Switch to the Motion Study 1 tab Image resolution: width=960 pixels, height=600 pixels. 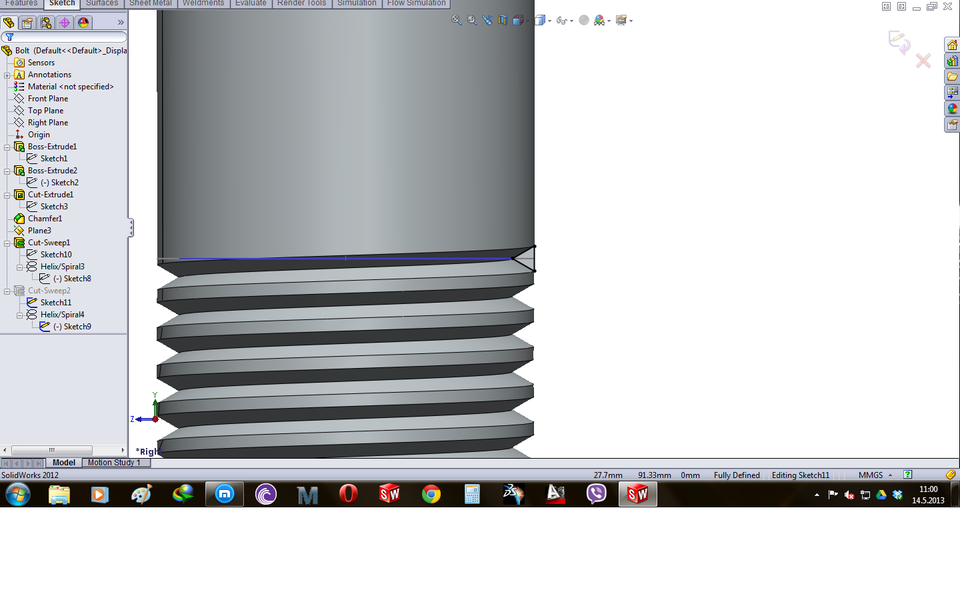(113, 463)
